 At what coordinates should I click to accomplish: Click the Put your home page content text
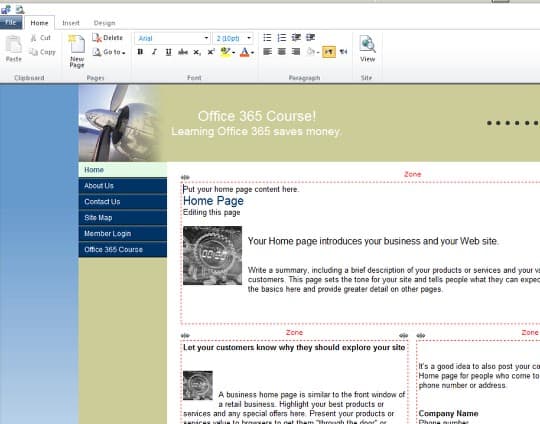241,189
